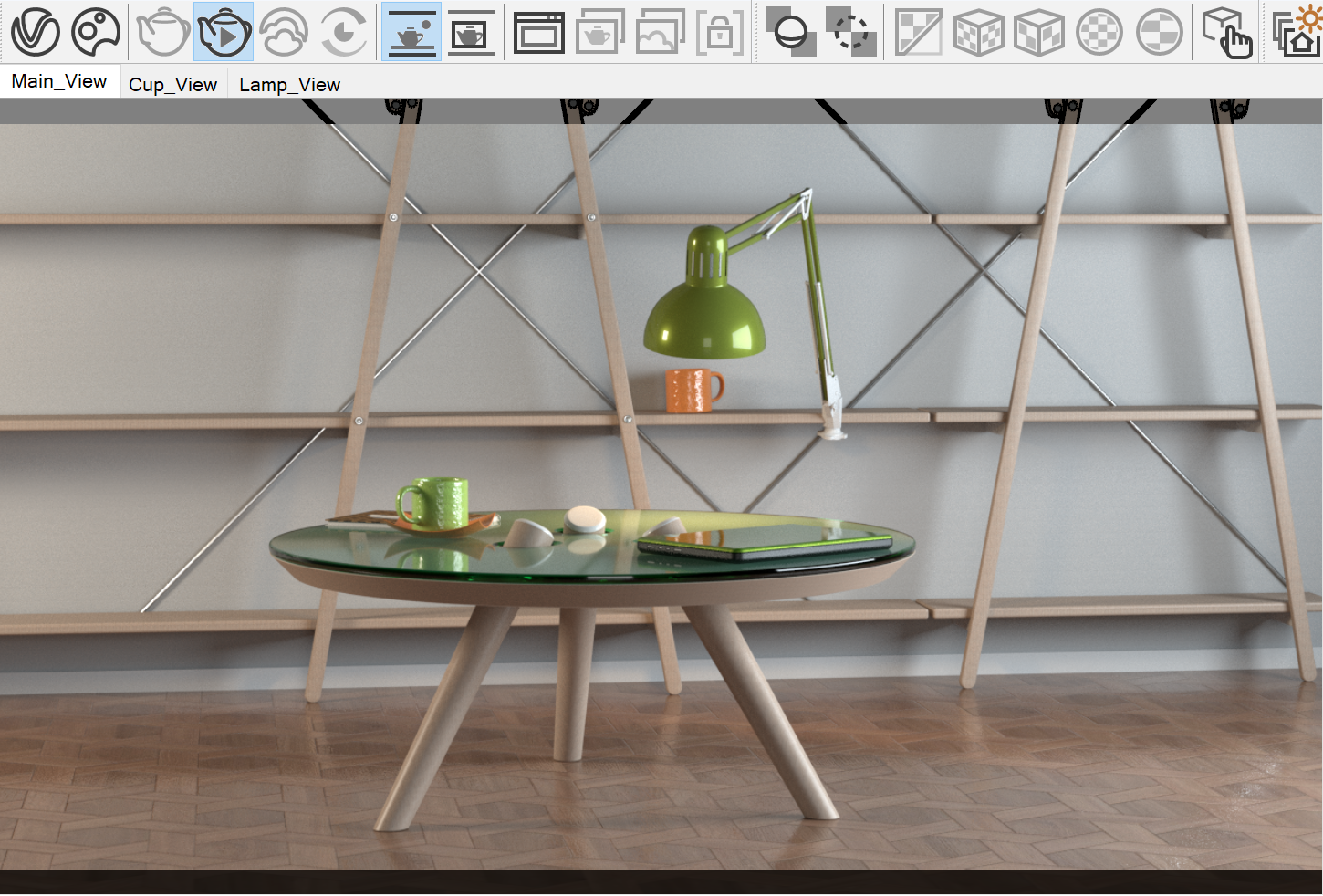Image resolution: width=1323 pixels, height=896 pixels.
Task: Click the sun and house icon
Action: coord(1297,32)
